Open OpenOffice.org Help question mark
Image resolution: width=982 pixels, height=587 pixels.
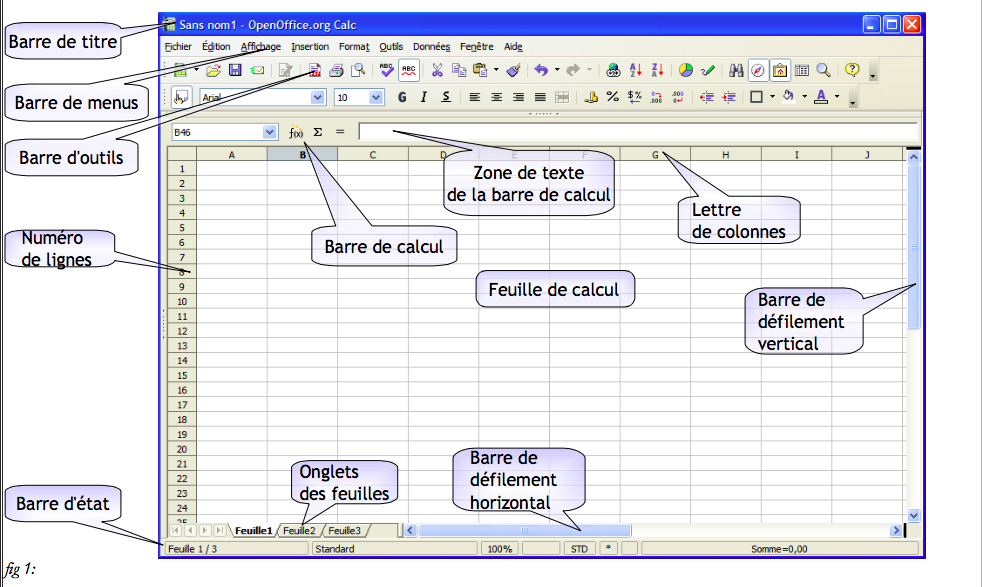click(x=852, y=70)
